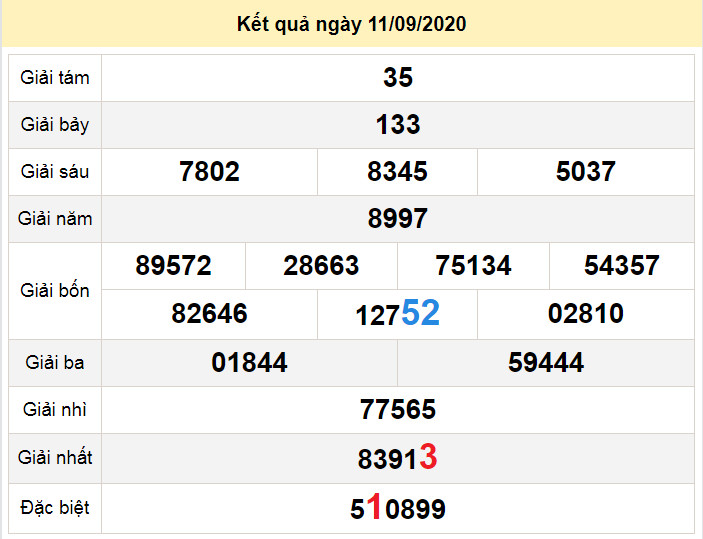Viewport: 703px width, 539px height.
Task: Select Giải sáu number 7802
Action: tap(209, 171)
